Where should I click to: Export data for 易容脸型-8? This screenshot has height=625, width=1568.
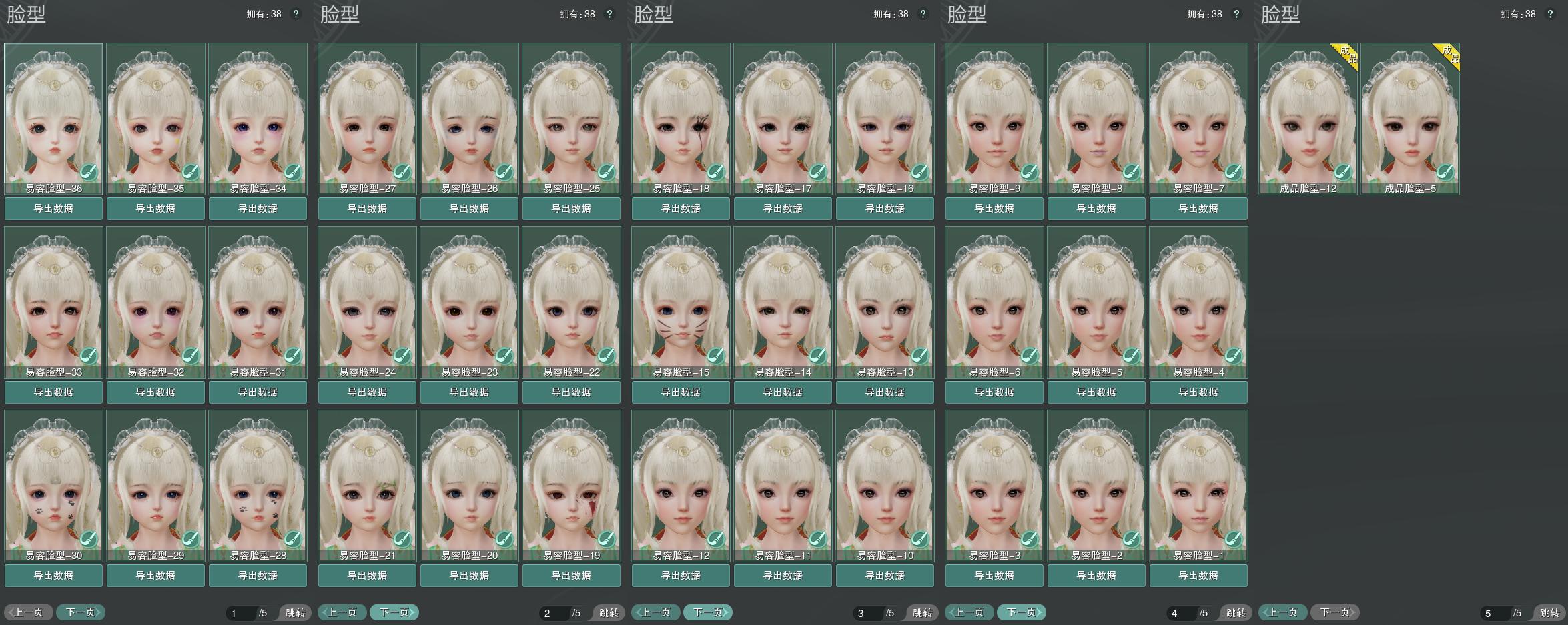coord(1096,209)
